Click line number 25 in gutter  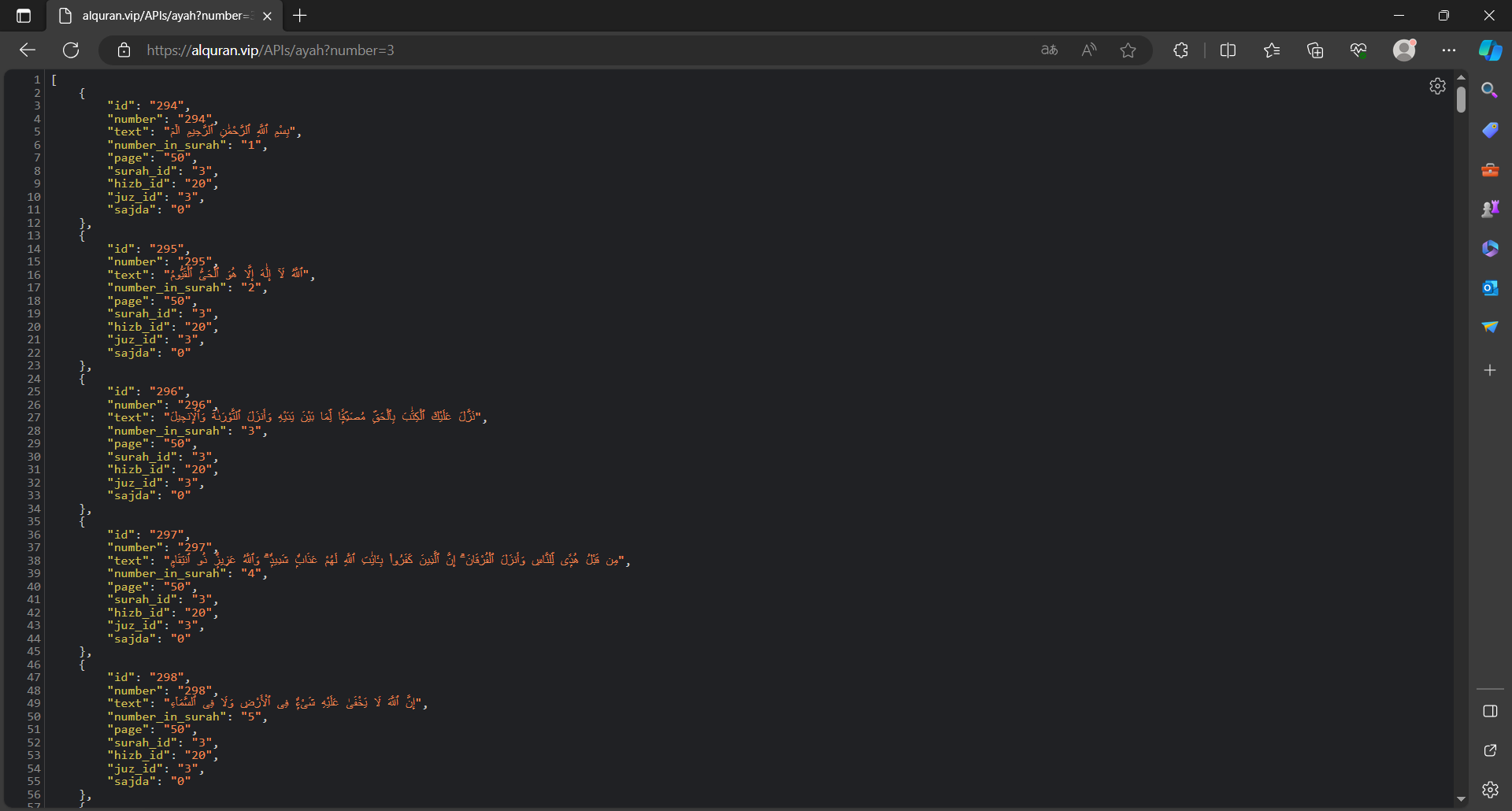[34, 391]
